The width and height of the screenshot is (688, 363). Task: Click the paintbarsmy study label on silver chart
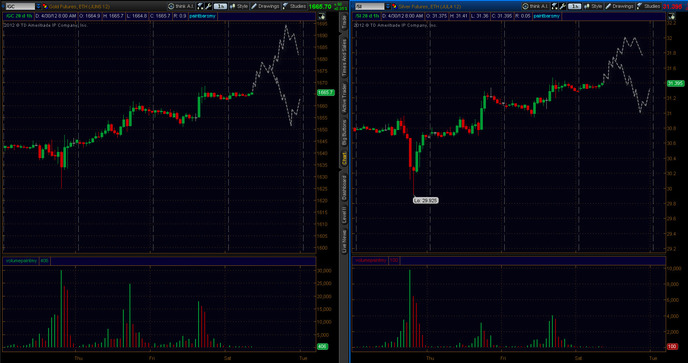547,16
